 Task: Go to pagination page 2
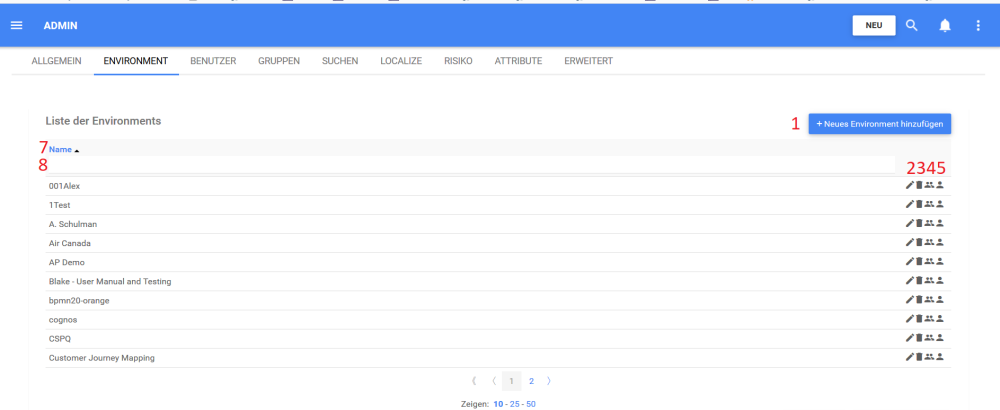pos(531,381)
